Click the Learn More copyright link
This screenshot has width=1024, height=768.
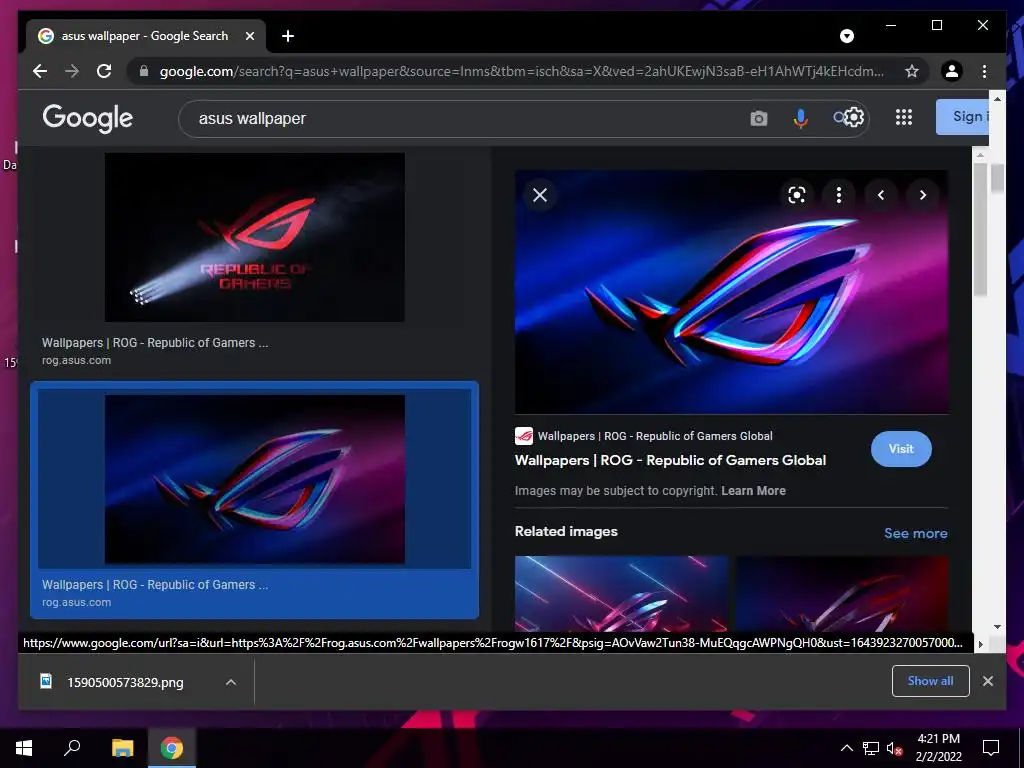point(753,491)
